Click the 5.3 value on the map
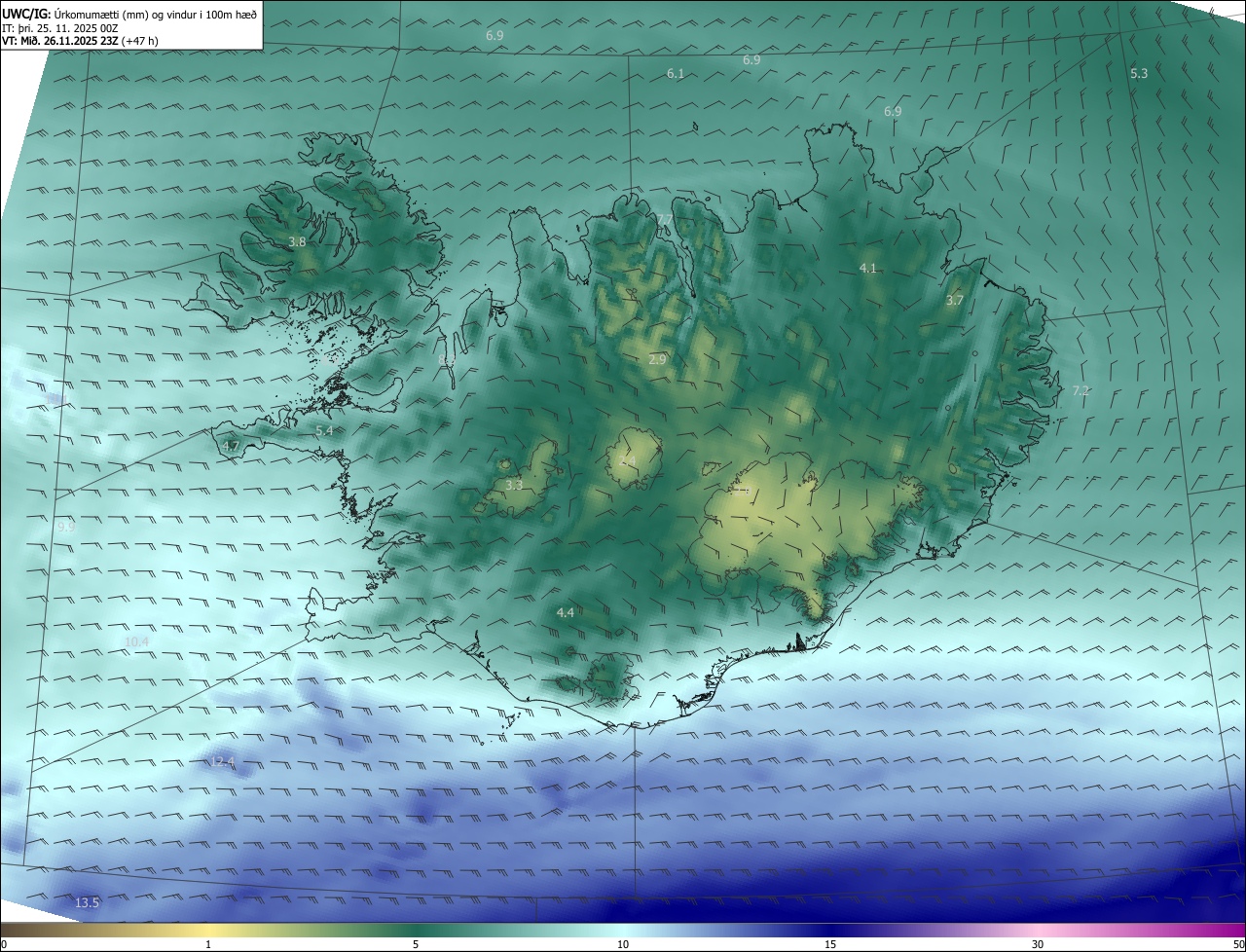This screenshot has height=952, width=1246. (1139, 74)
